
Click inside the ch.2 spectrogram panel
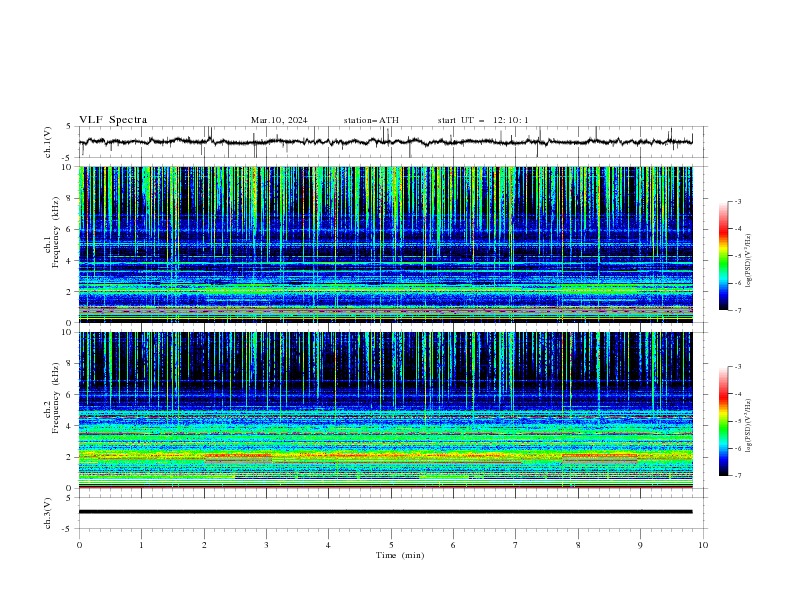pyautogui.click(x=386, y=410)
